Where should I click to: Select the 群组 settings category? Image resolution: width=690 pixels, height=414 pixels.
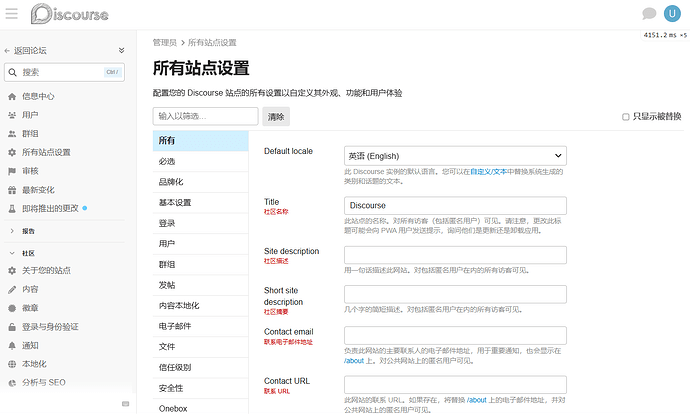click(x=201, y=264)
